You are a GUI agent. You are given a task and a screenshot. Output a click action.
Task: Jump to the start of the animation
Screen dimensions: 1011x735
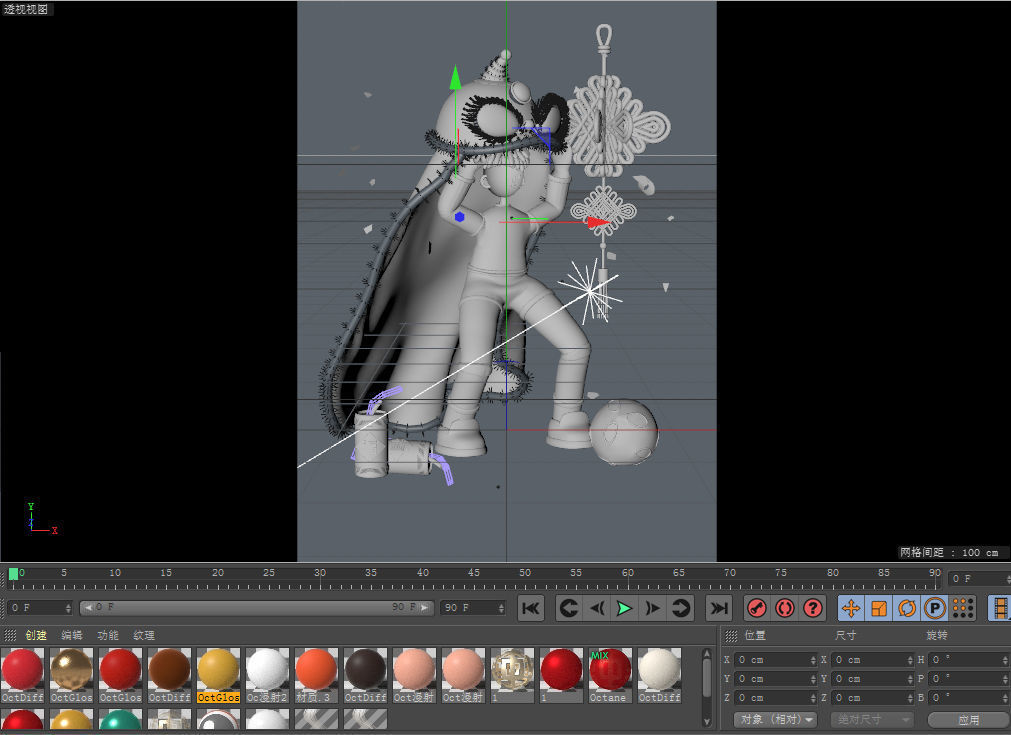(531, 608)
